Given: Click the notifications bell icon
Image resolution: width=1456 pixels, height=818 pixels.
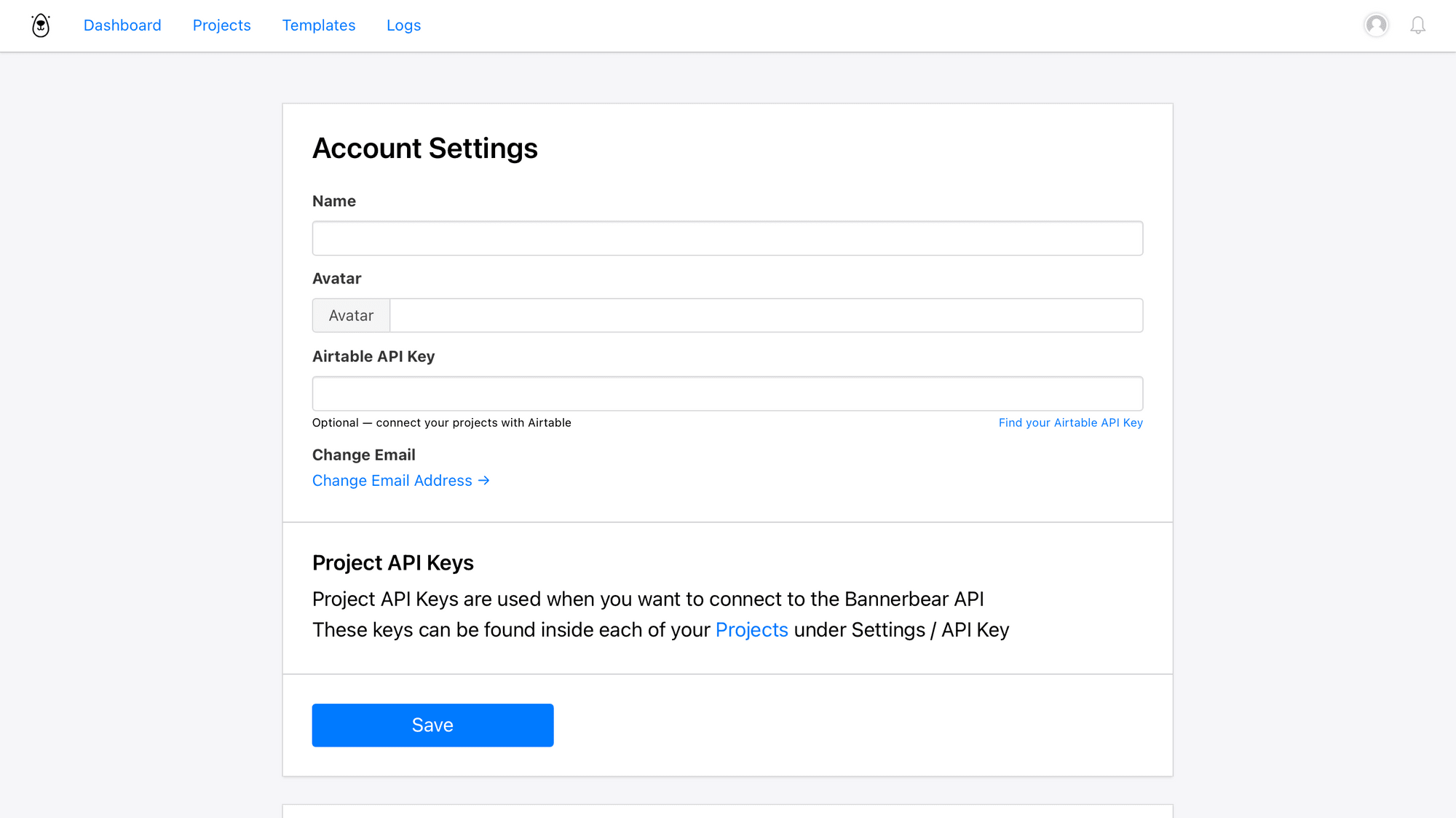Looking at the screenshot, I should (1417, 25).
